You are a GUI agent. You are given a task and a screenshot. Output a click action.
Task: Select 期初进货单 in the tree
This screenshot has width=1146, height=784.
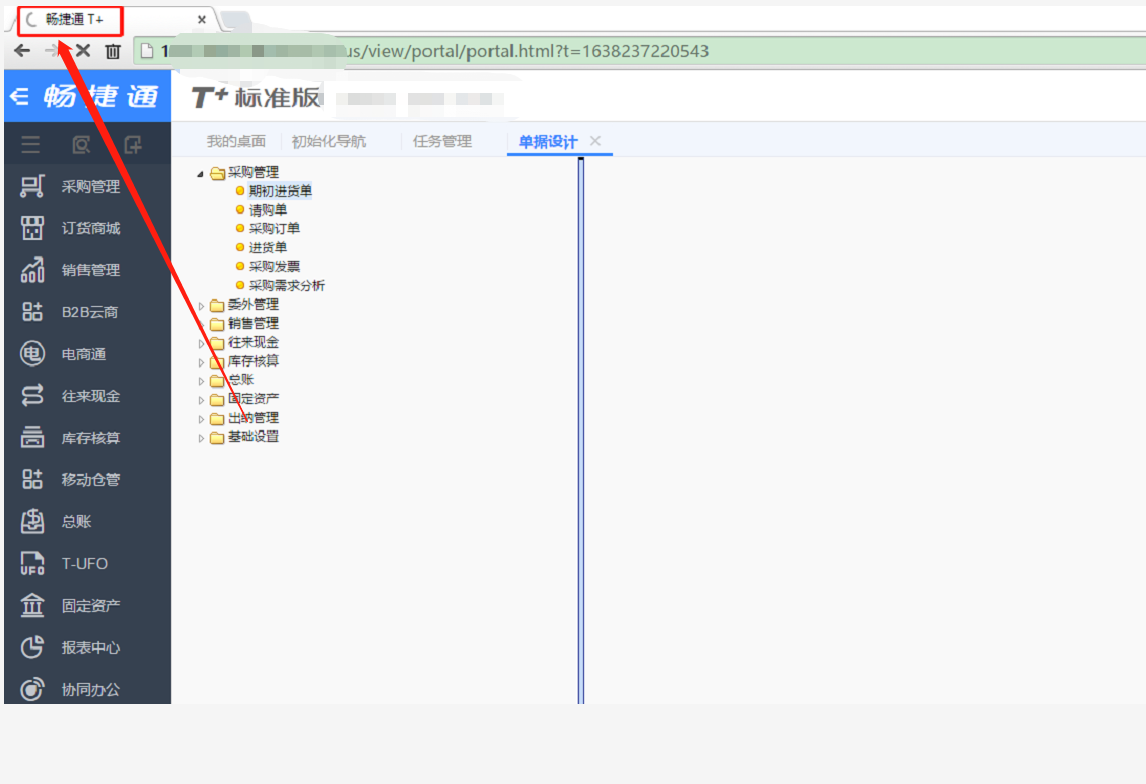point(280,191)
